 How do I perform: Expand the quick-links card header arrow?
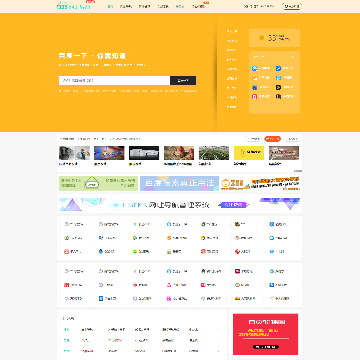coord(293,57)
